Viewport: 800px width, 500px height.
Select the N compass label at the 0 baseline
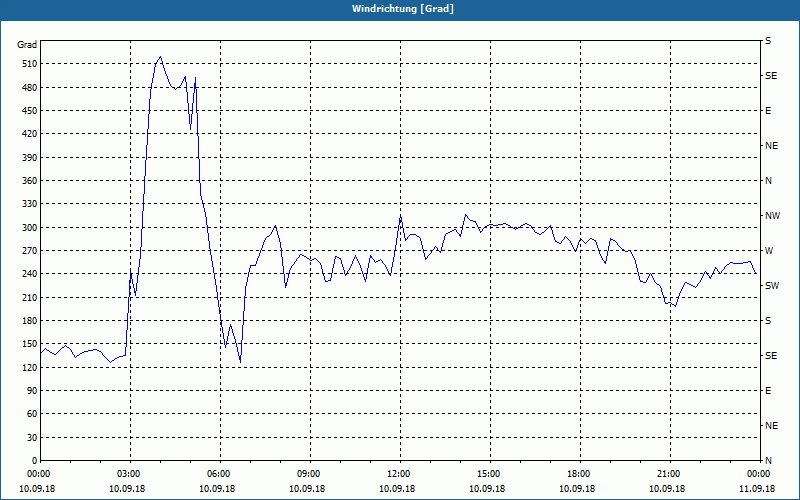pos(768,461)
